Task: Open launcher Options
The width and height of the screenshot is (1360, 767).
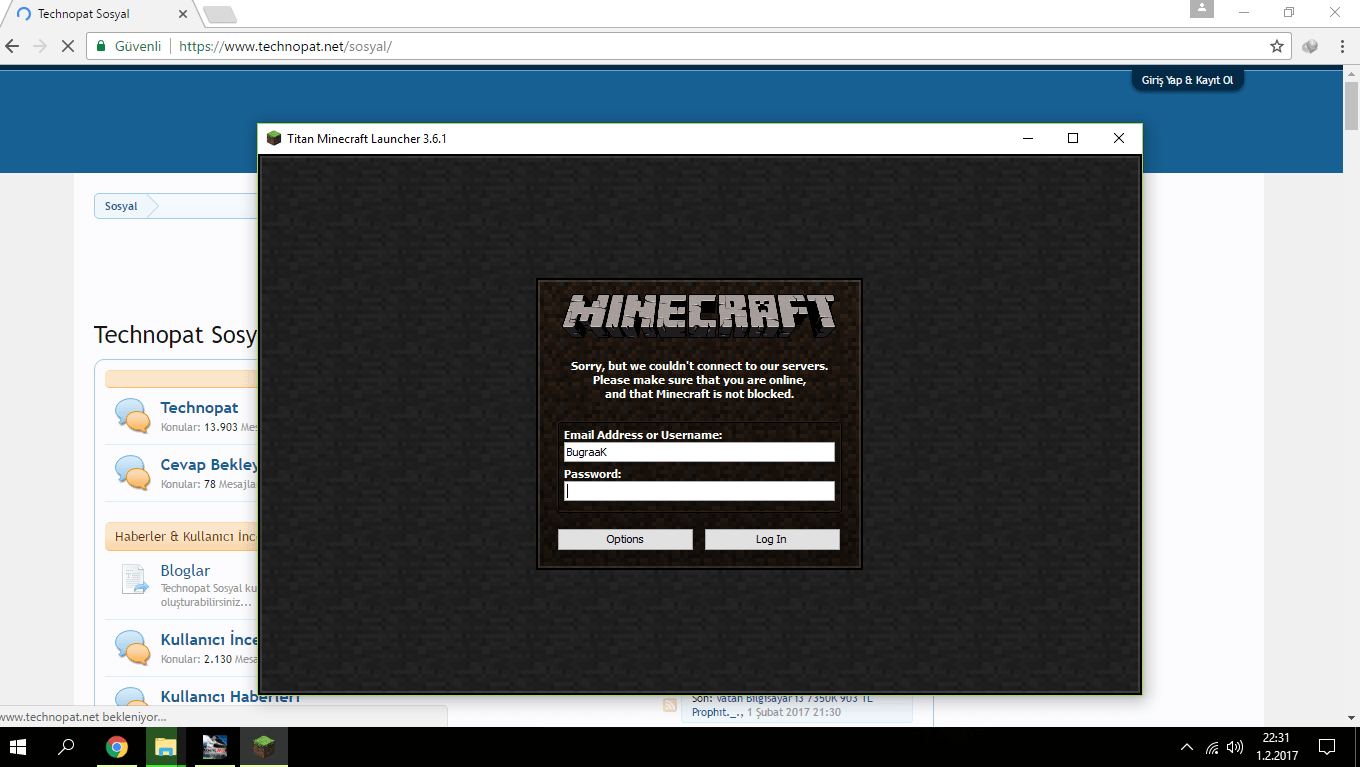Action: coord(625,539)
